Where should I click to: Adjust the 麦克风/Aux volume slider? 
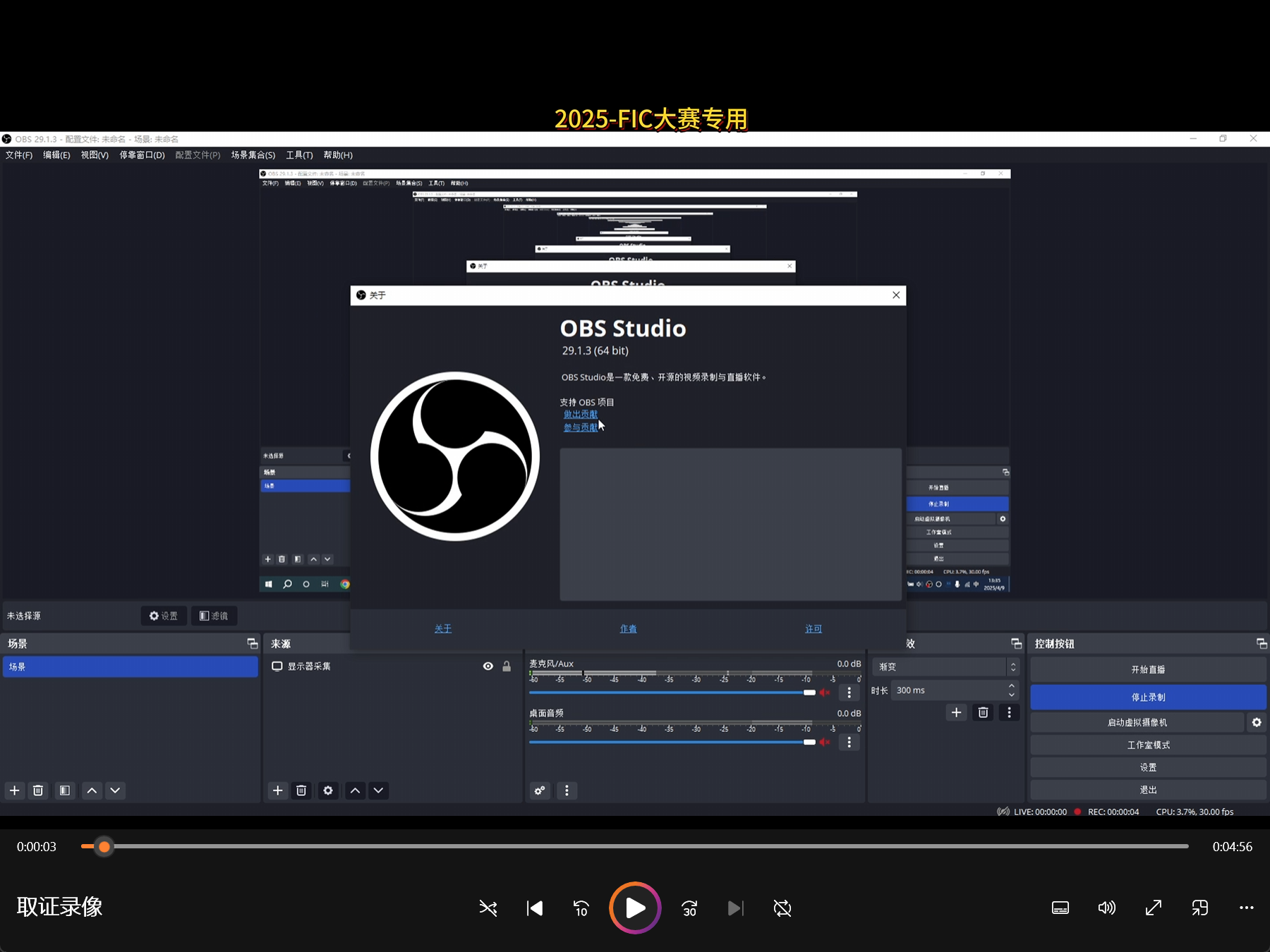pyautogui.click(x=672, y=692)
